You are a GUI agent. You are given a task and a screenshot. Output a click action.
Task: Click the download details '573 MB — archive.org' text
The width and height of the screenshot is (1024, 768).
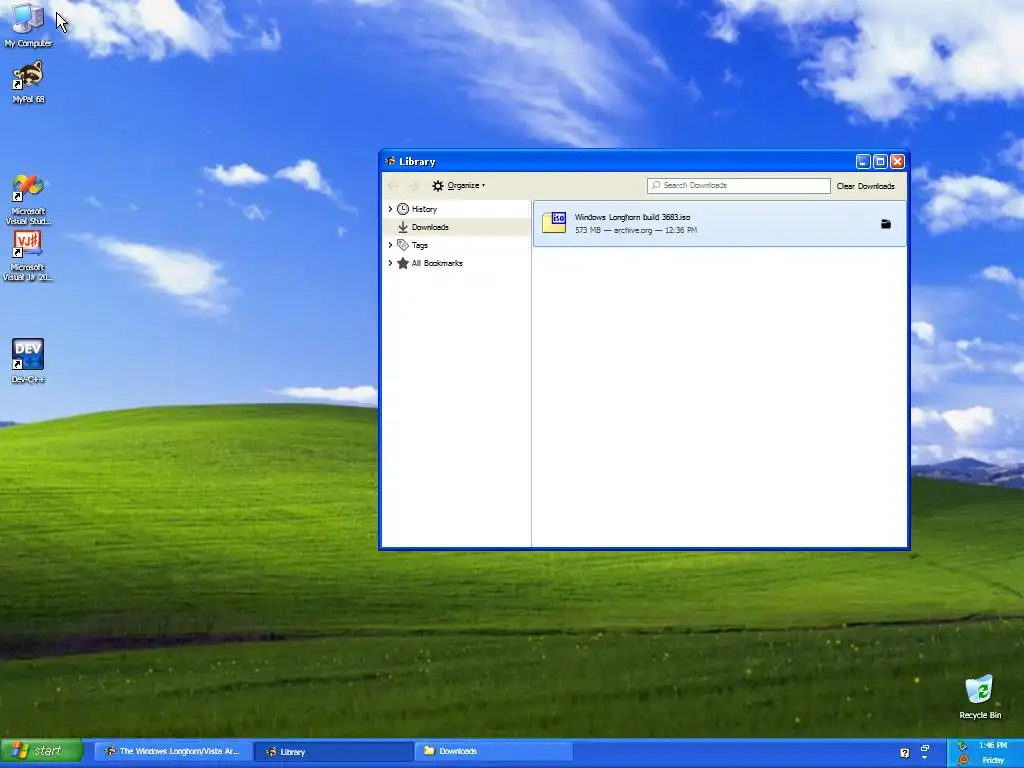635,230
